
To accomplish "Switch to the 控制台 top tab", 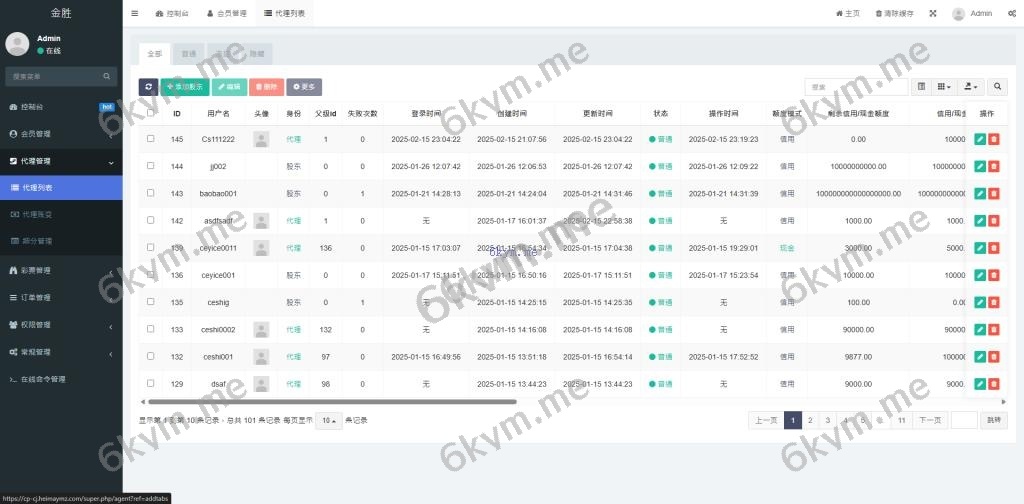I will pos(172,13).
